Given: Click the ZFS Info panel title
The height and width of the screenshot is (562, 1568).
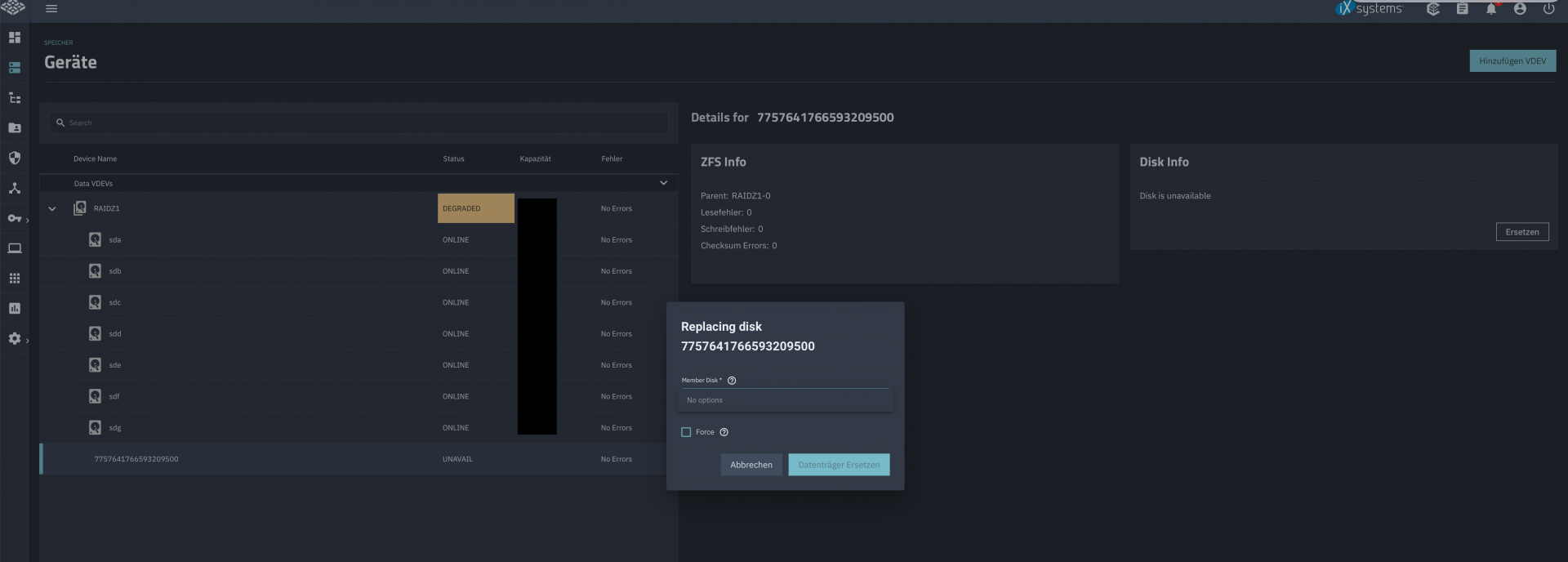Looking at the screenshot, I should tap(723, 162).
